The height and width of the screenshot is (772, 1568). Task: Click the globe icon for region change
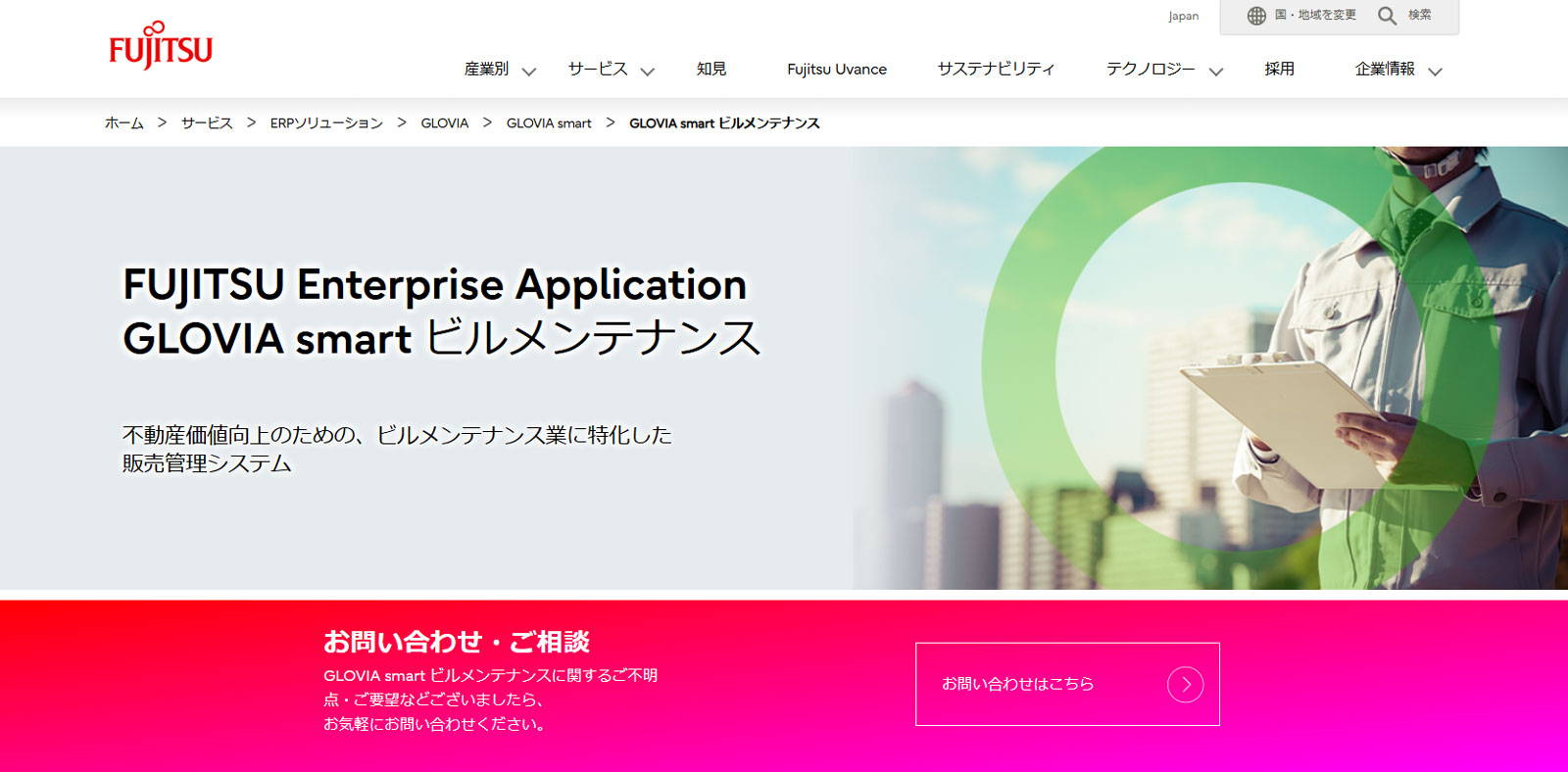click(x=1256, y=16)
